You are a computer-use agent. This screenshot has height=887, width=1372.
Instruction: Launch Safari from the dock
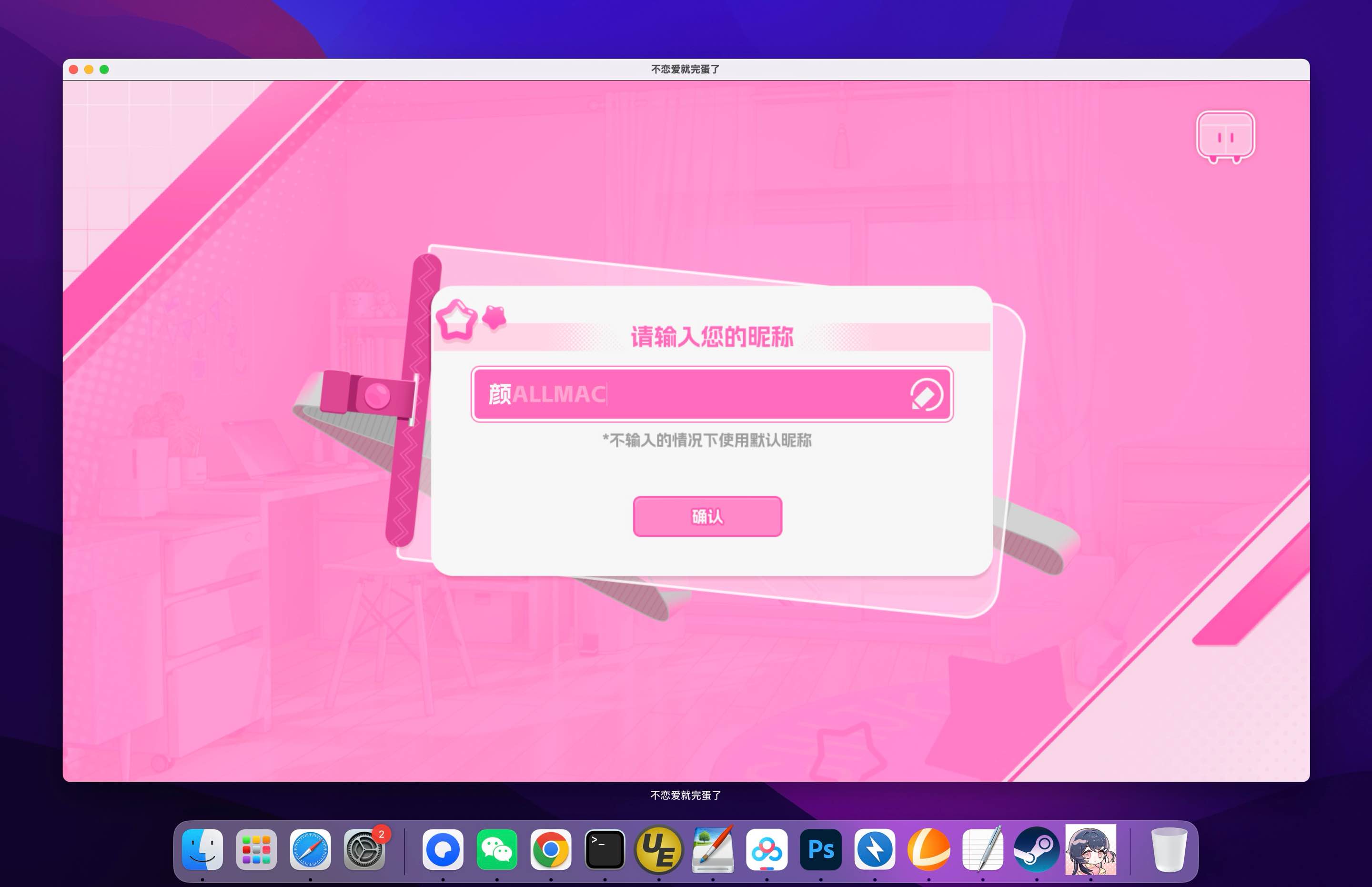310,849
